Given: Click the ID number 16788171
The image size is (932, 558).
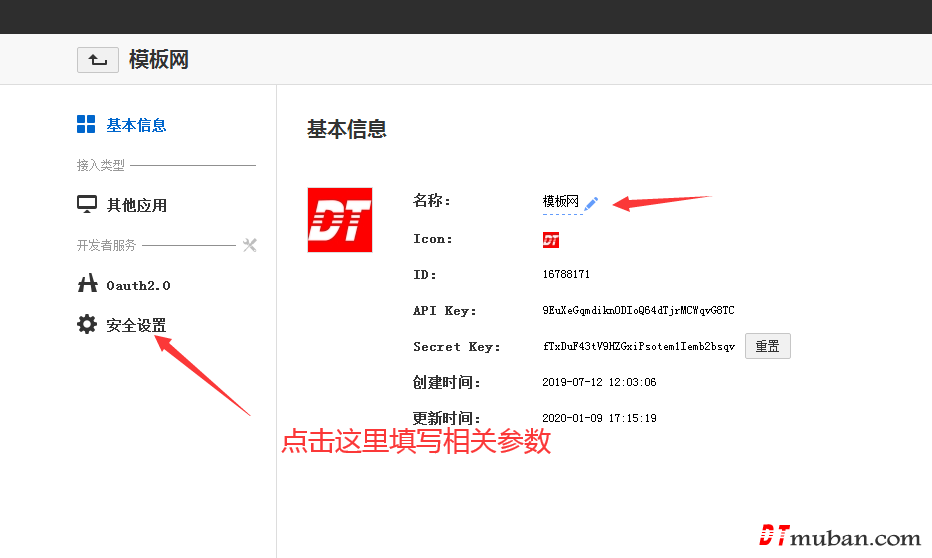Looking at the screenshot, I should point(566,274).
